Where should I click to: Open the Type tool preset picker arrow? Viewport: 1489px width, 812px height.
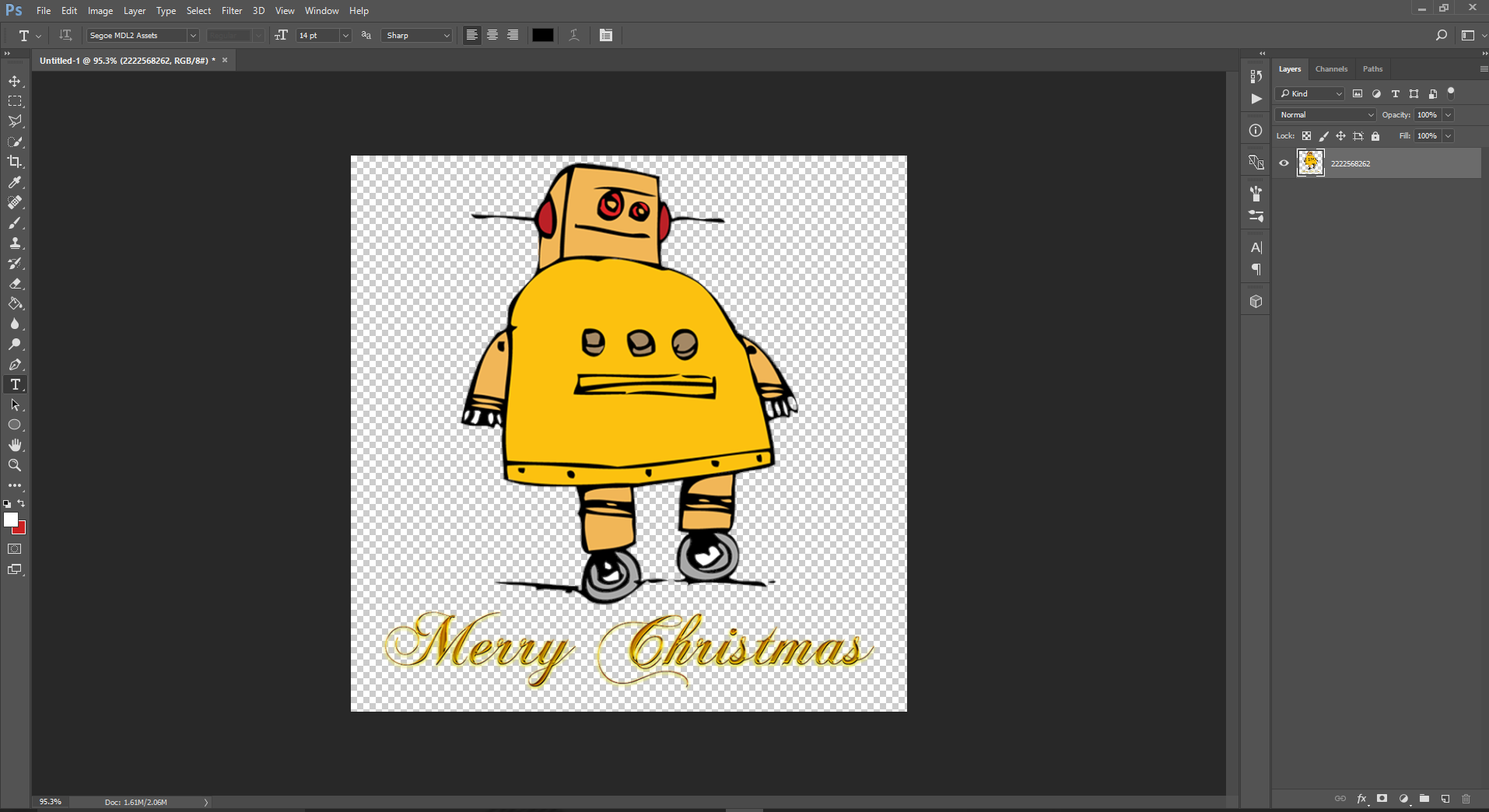38,36
